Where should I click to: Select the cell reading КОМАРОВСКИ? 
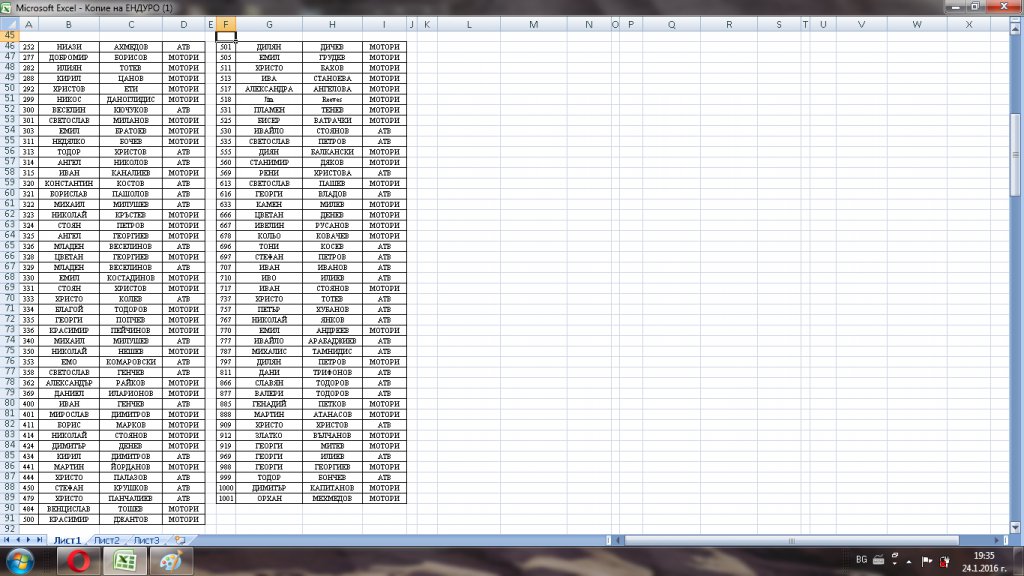pos(131,362)
